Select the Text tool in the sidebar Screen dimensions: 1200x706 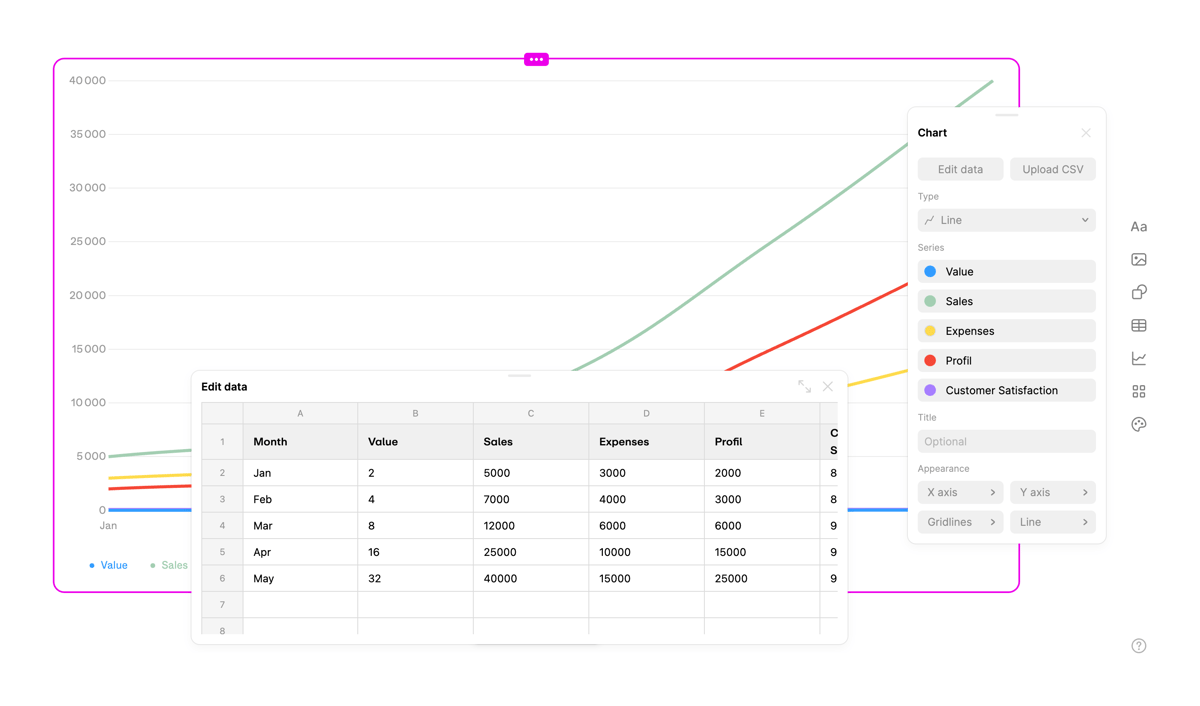pos(1138,226)
